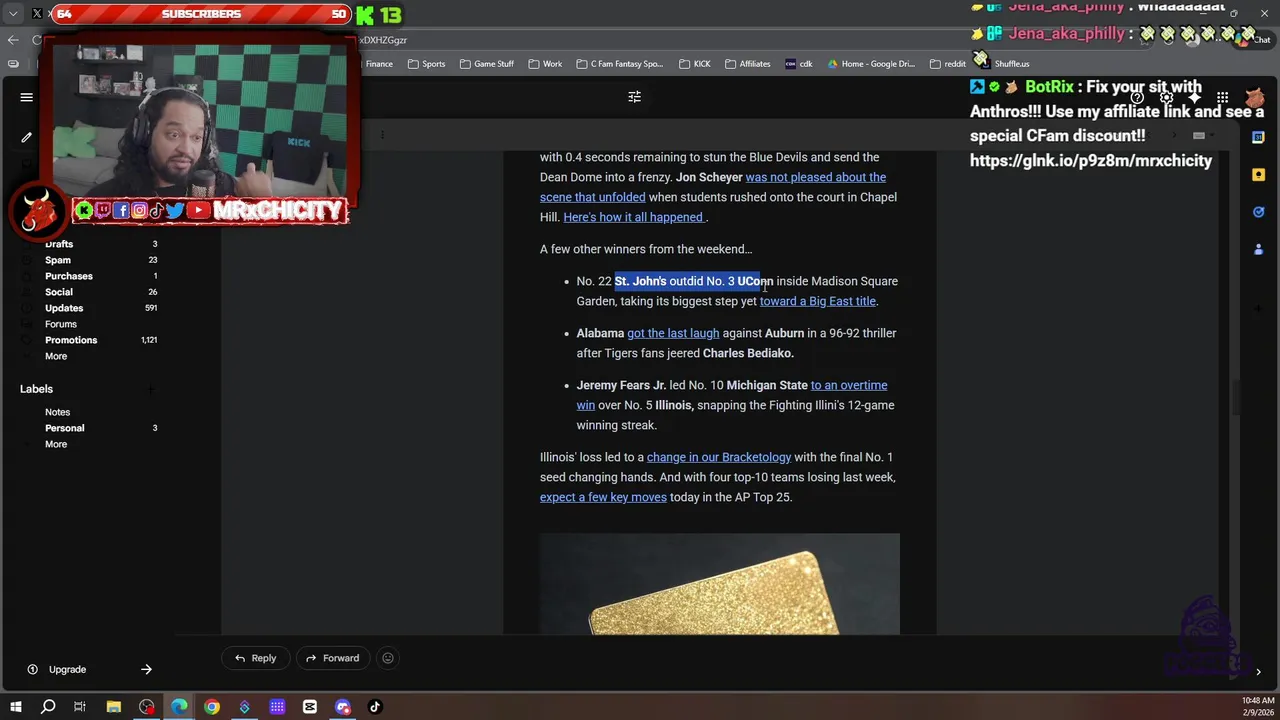Open 'Here's how it all happened' link
The width and height of the screenshot is (1280, 720).
pyautogui.click(x=634, y=217)
